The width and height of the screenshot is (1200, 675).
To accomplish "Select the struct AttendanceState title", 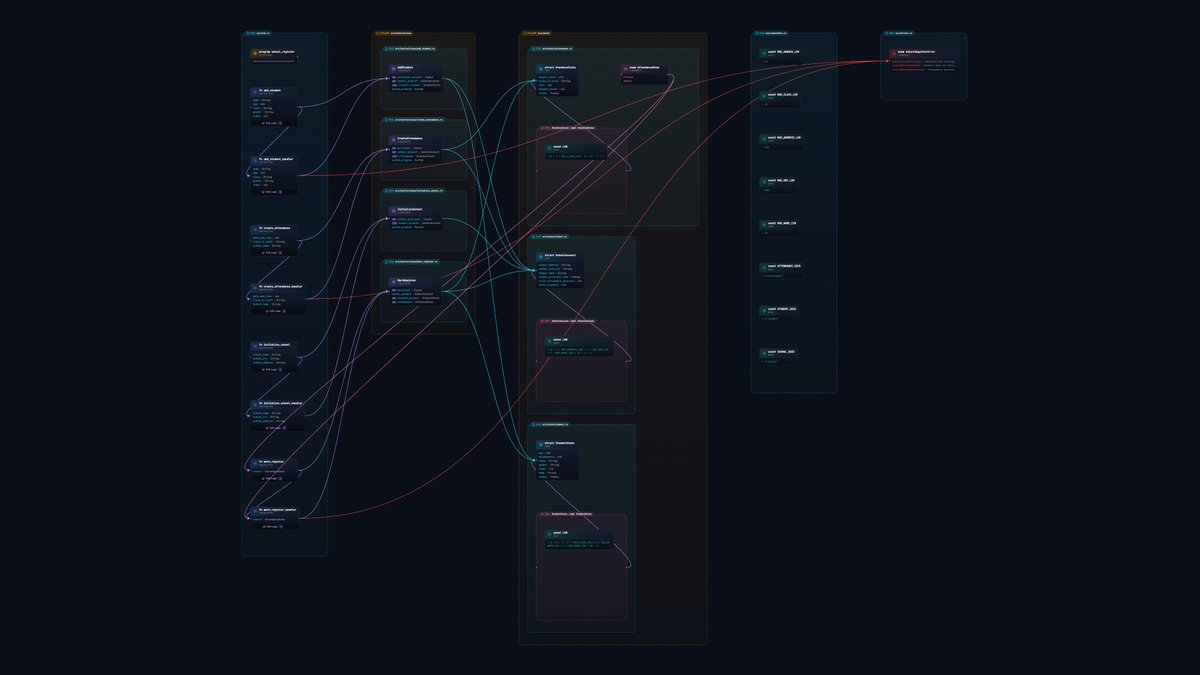I will [560, 67].
